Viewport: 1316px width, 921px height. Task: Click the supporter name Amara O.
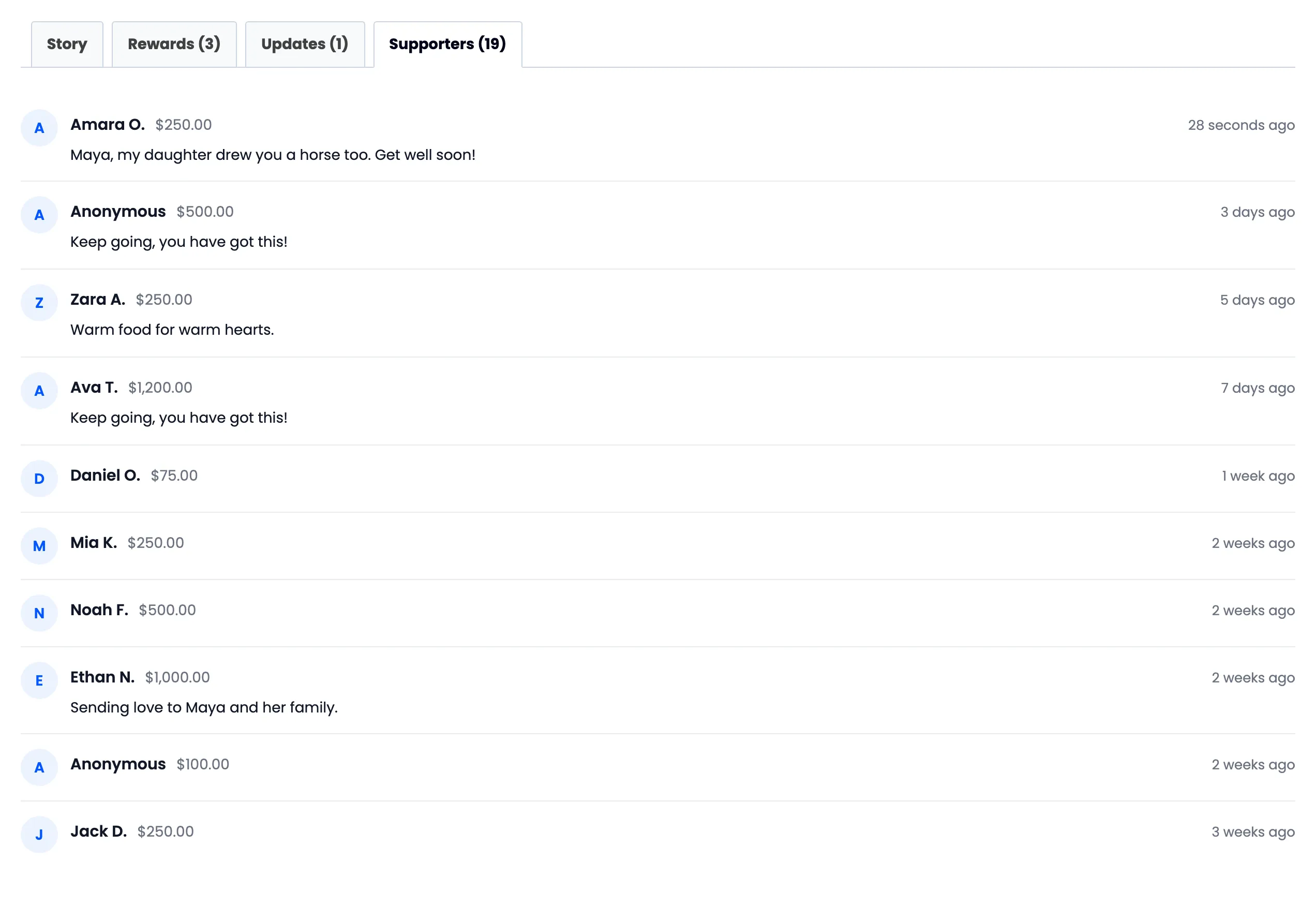(x=108, y=125)
